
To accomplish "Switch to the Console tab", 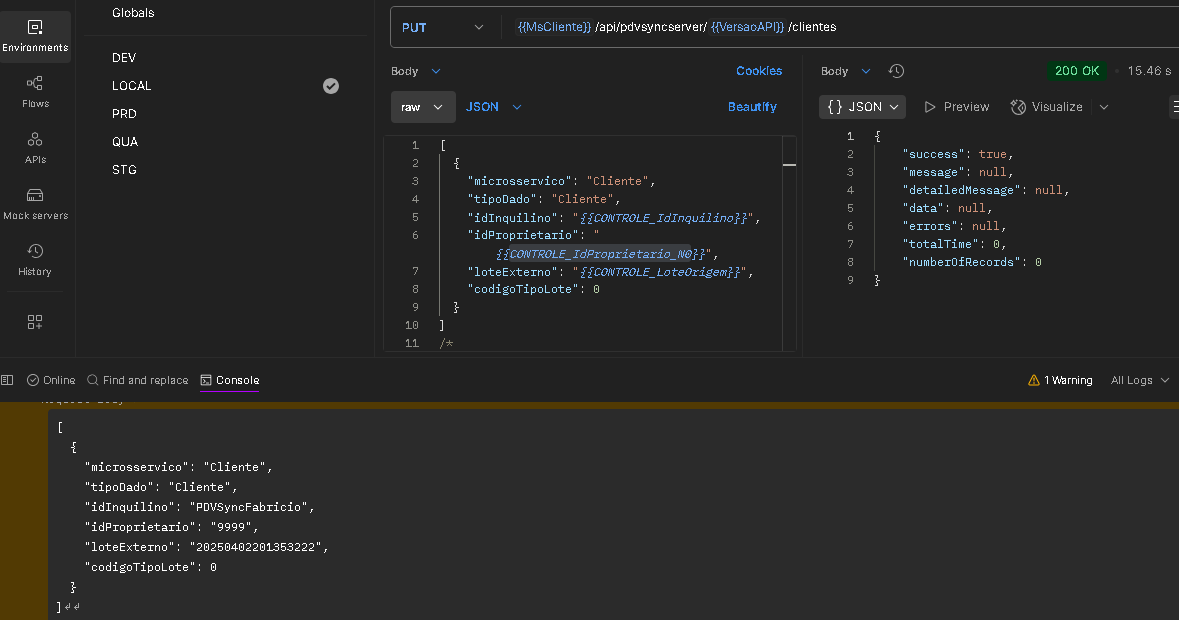I will coord(230,380).
